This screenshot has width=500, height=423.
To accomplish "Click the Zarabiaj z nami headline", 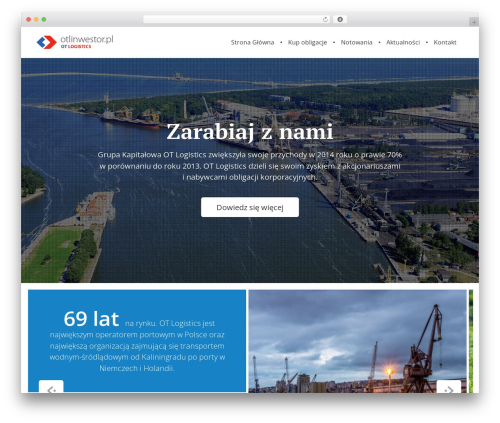I will (250, 131).
